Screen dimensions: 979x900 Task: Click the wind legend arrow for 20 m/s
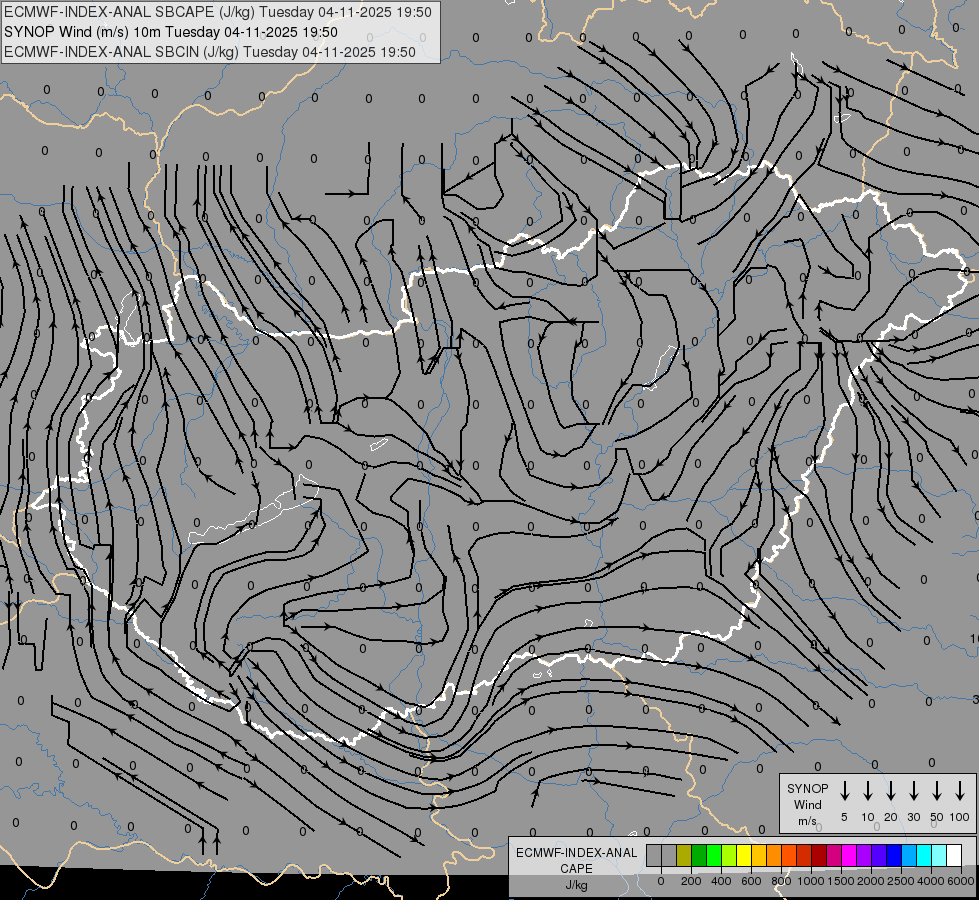tap(890, 791)
